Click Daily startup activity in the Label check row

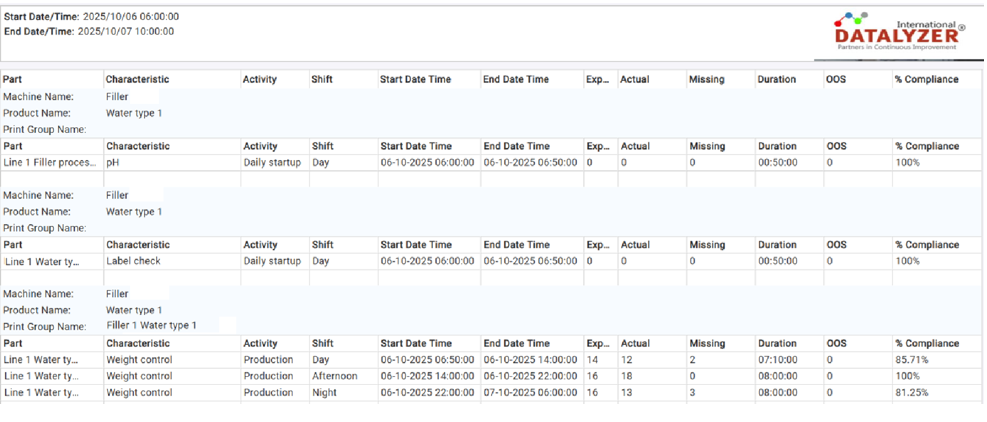click(x=272, y=261)
